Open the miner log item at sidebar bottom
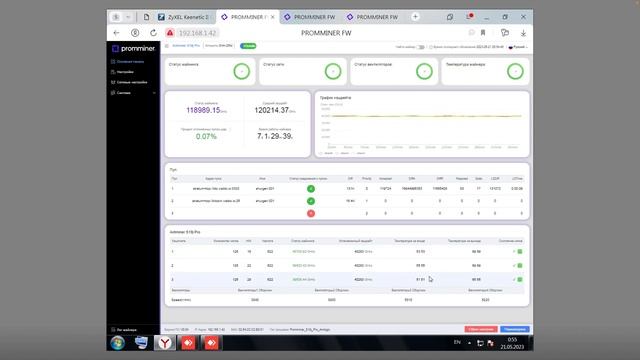 coord(124,330)
